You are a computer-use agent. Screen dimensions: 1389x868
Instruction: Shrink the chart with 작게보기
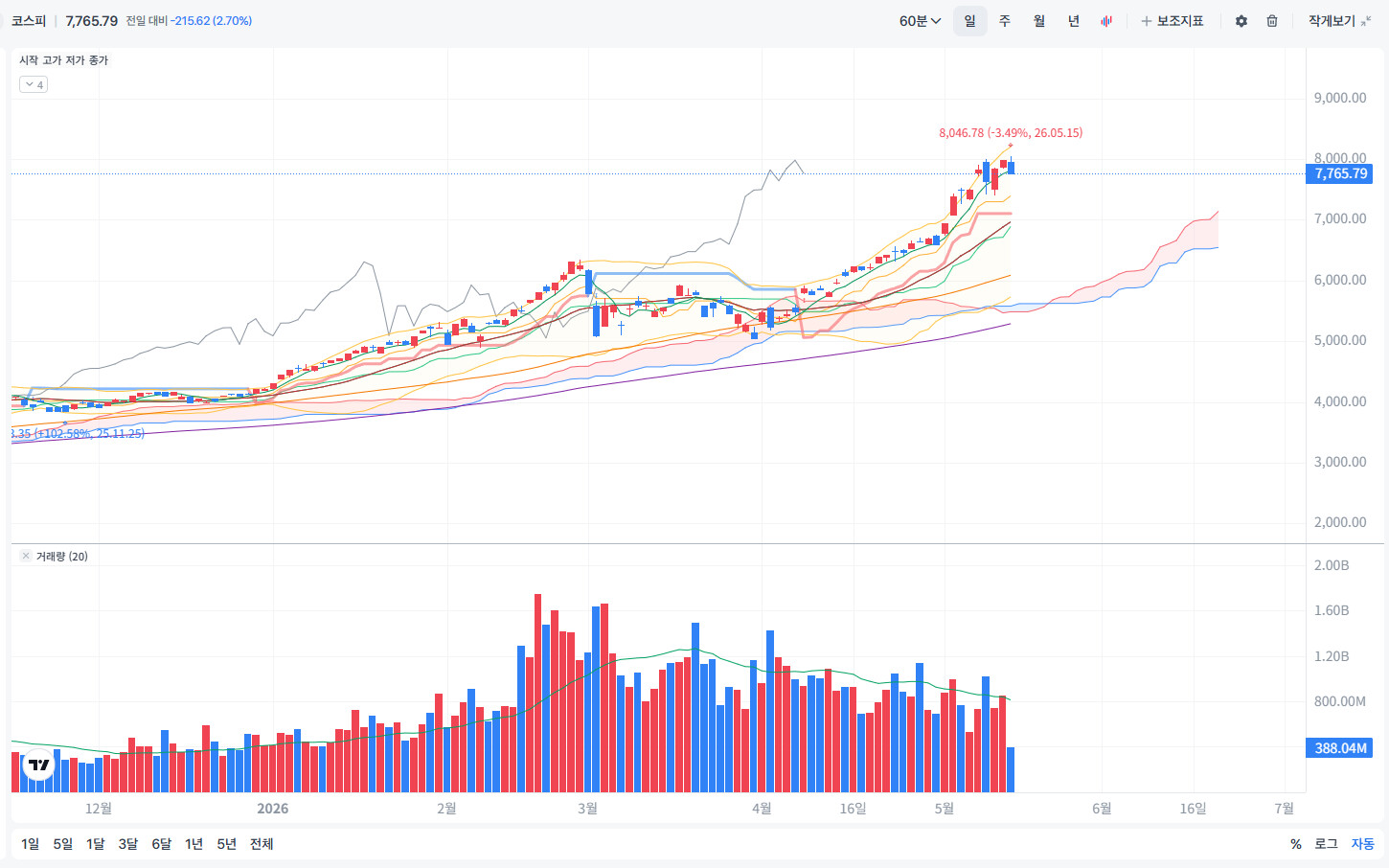click(1340, 21)
